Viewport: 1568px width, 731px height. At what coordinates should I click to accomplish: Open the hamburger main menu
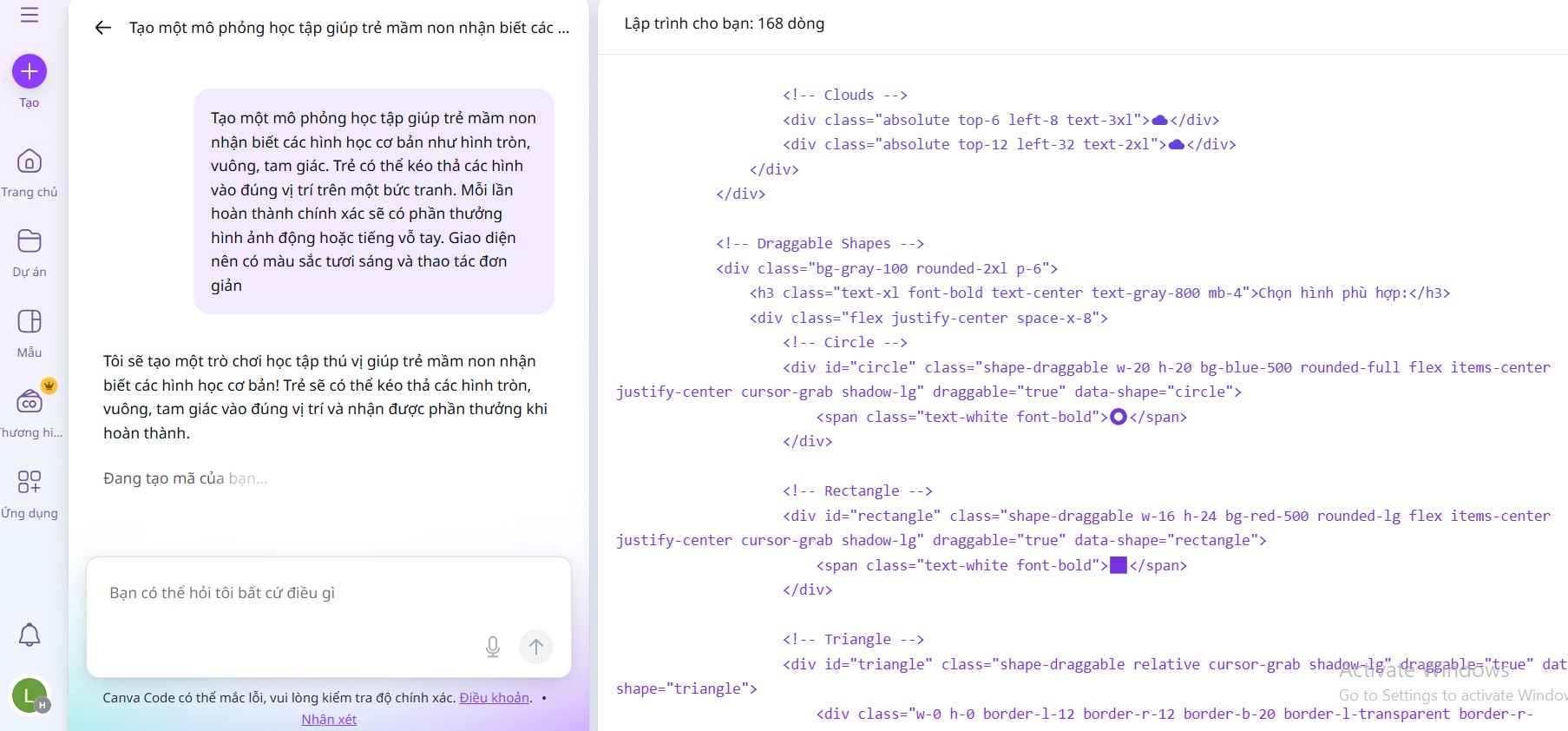pos(30,15)
